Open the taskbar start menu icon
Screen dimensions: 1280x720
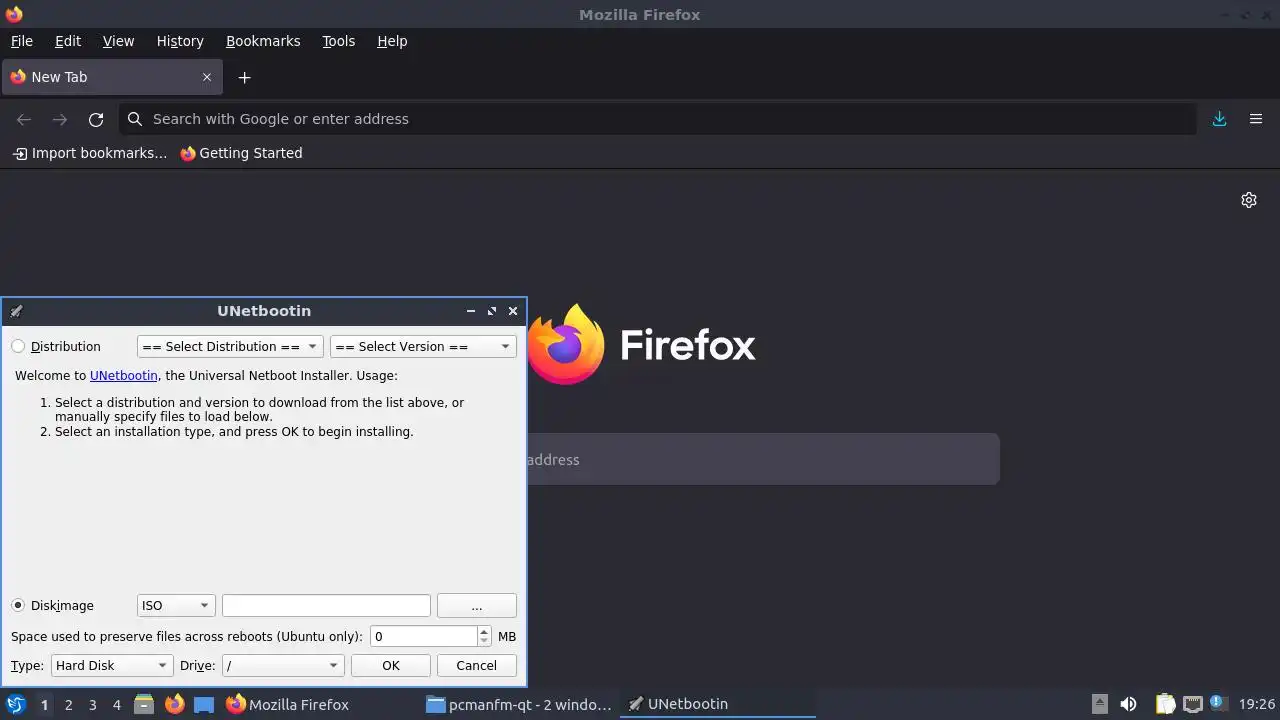pyautogui.click(x=15, y=704)
